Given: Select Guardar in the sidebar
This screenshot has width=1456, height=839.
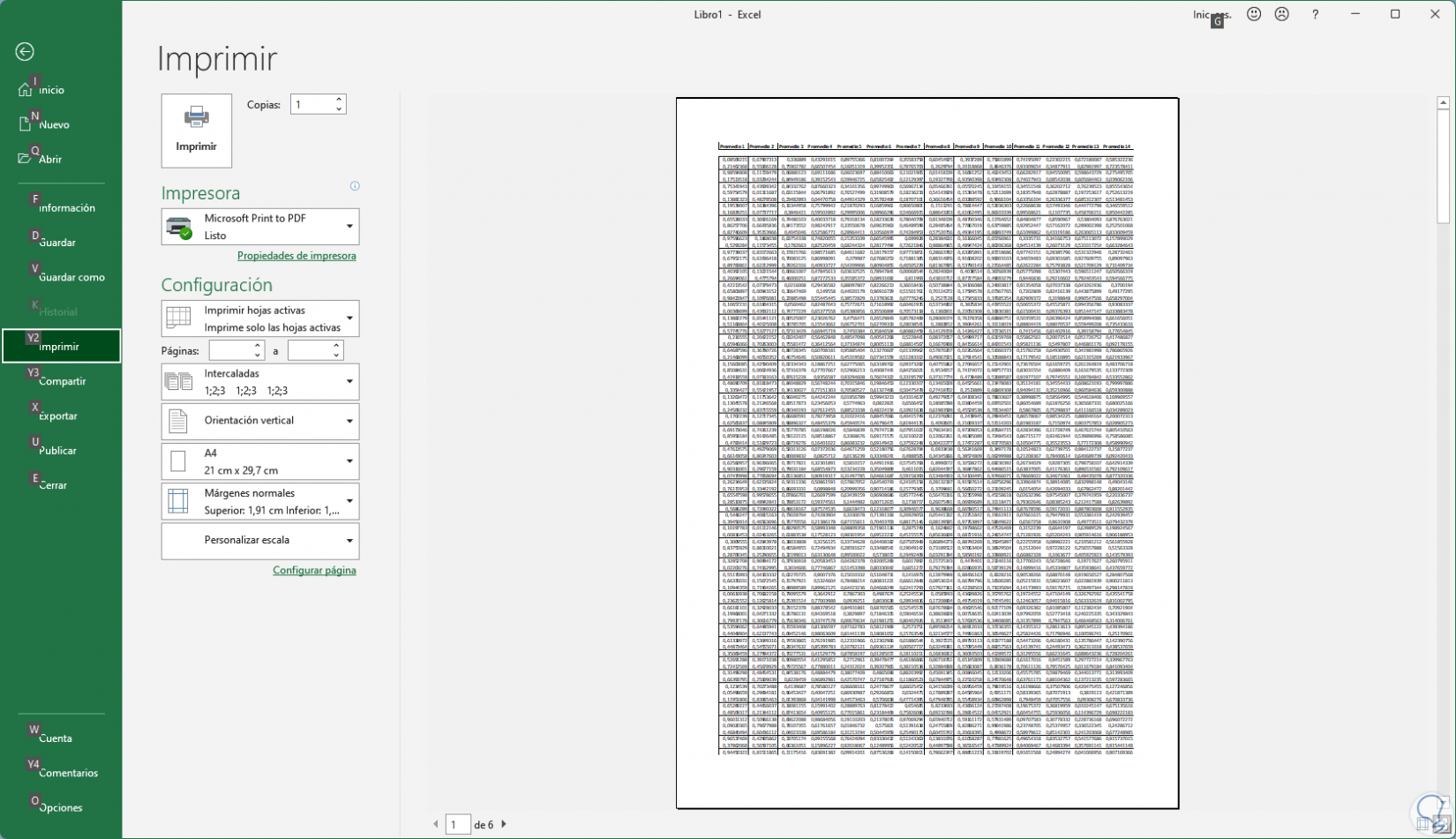Looking at the screenshot, I should pyautogui.click(x=61, y=243).
